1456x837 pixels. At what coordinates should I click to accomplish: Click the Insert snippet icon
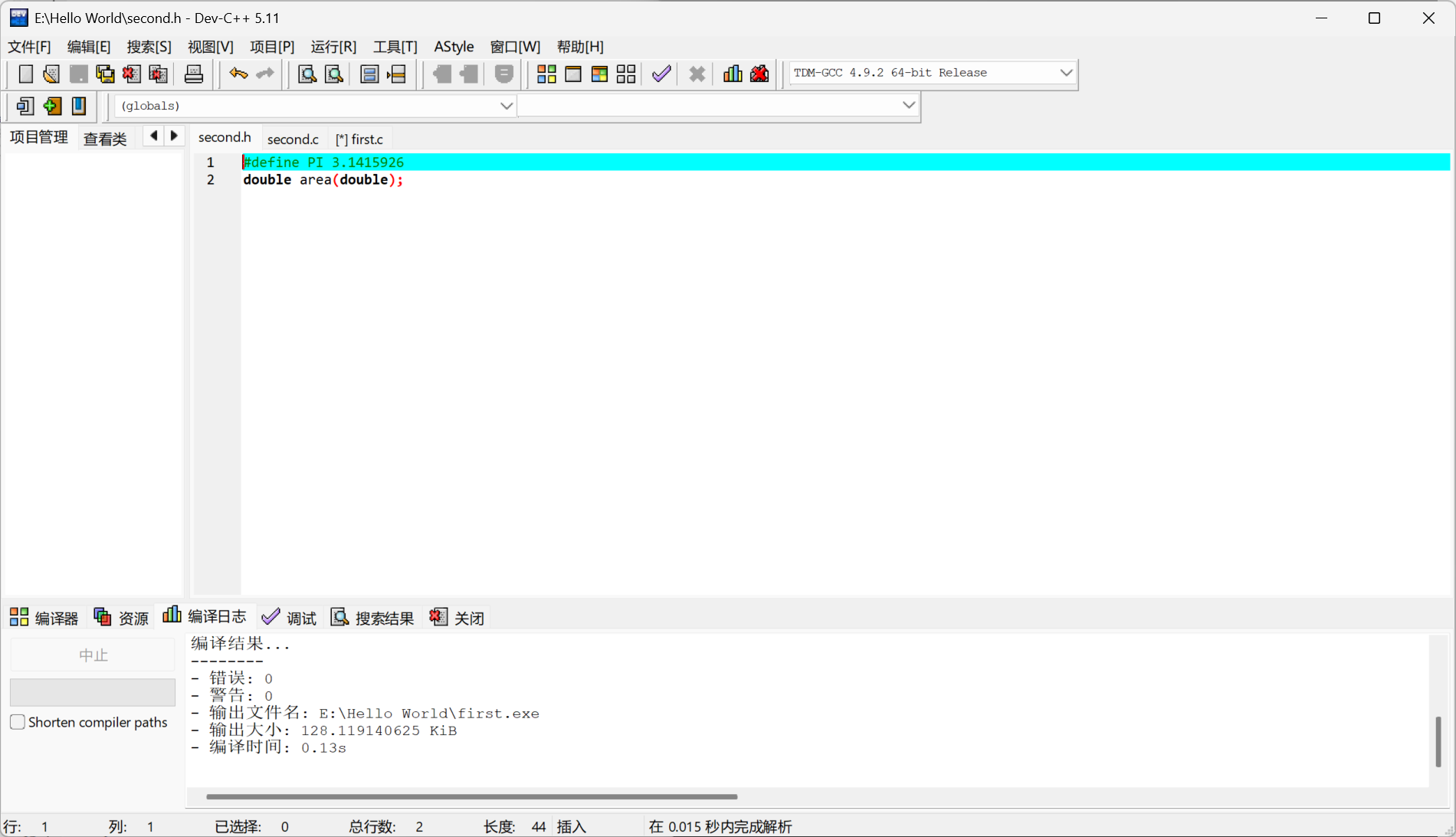[25, 106]
